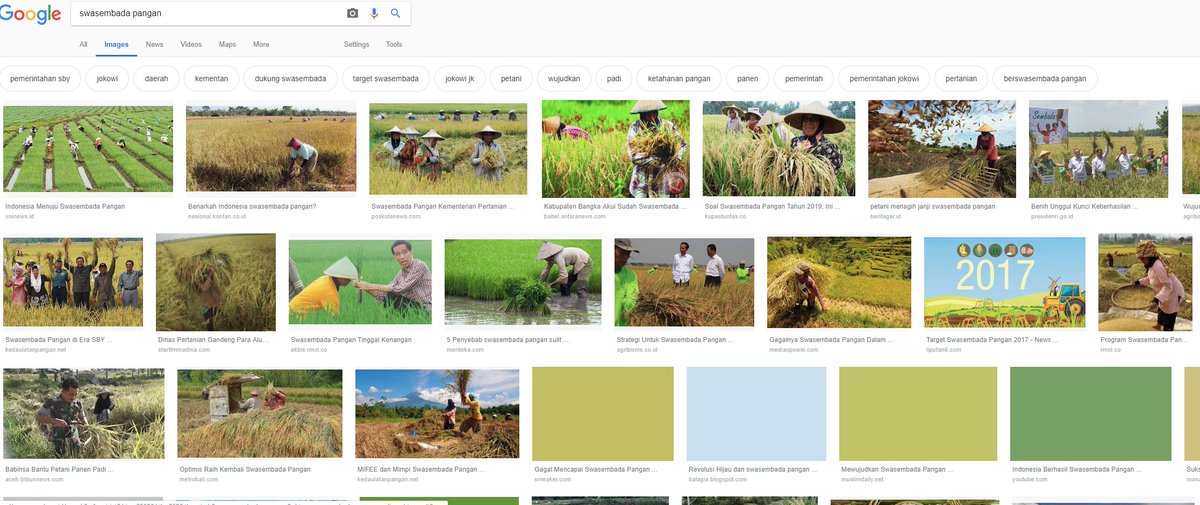Click the Google logo

[x=30, y=15]
